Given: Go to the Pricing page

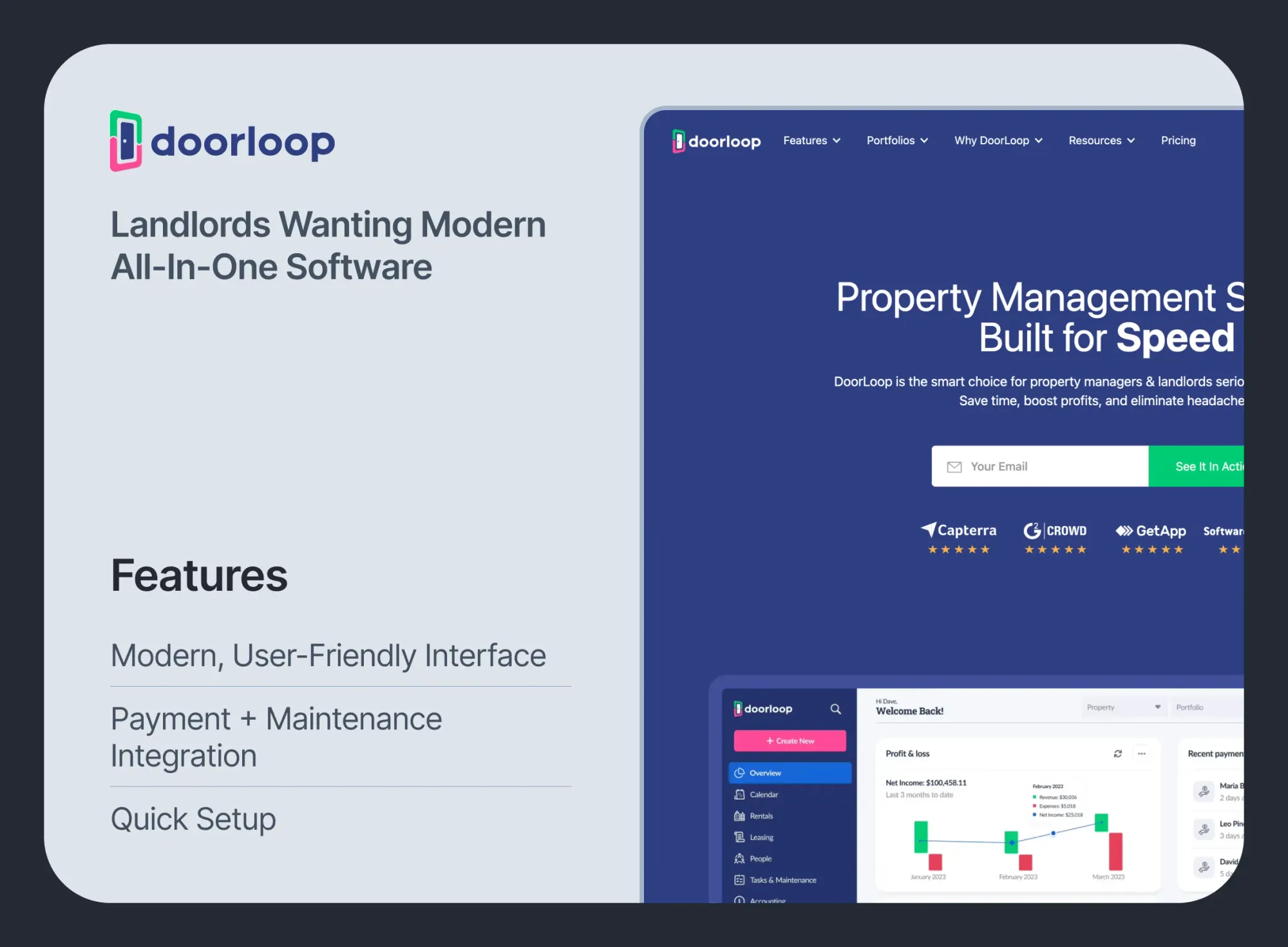Looking at the screenshot, I should [1178, 140].
